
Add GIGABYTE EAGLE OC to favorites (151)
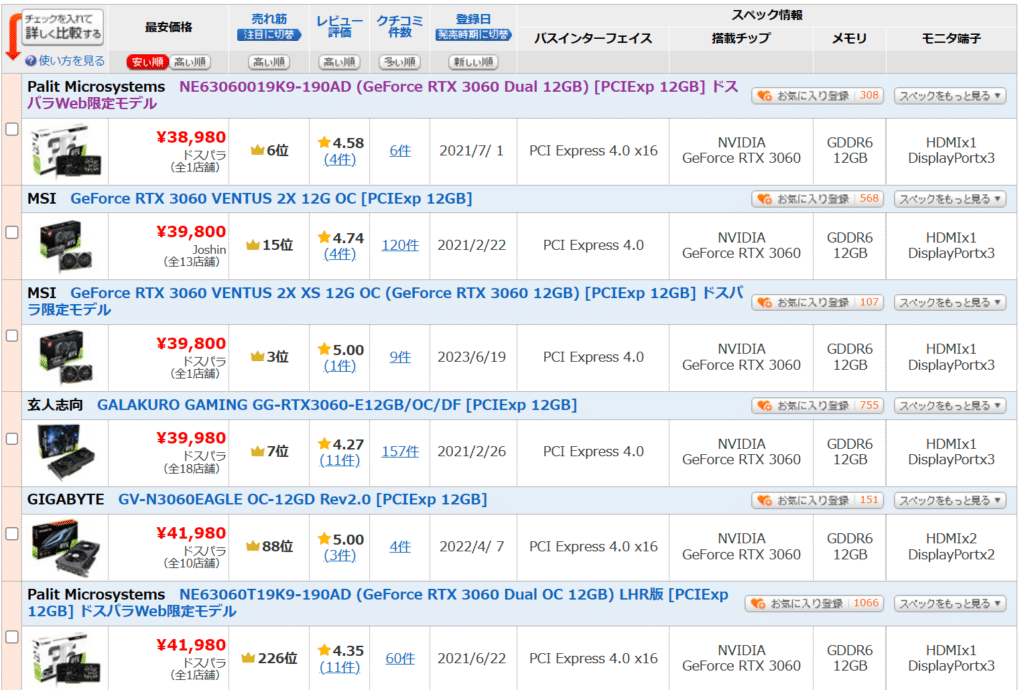coord(817,501)
